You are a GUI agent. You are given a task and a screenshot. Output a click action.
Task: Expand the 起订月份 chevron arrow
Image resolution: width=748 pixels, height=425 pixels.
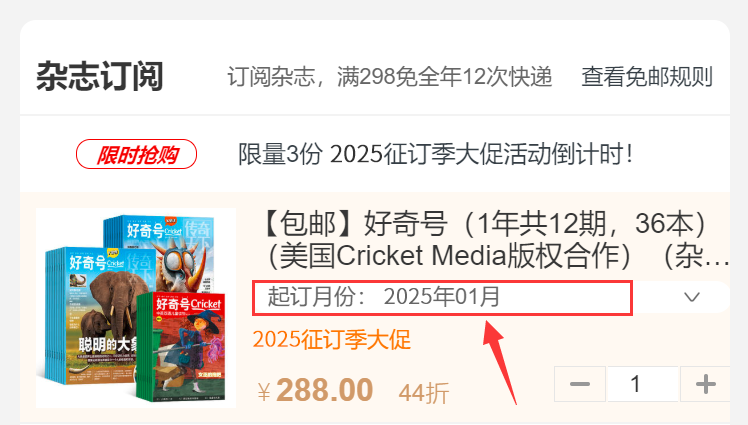[692, 297]
